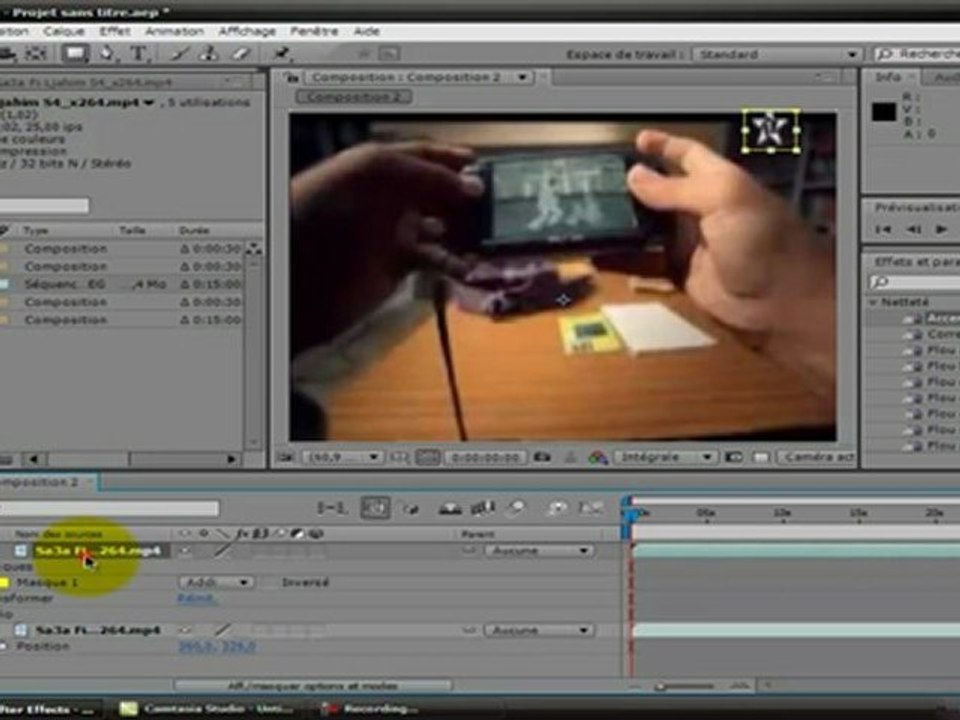Viewport: 960px width, 720px height.
Task: Open the Animation menu
Action: (x=174, y=31)
